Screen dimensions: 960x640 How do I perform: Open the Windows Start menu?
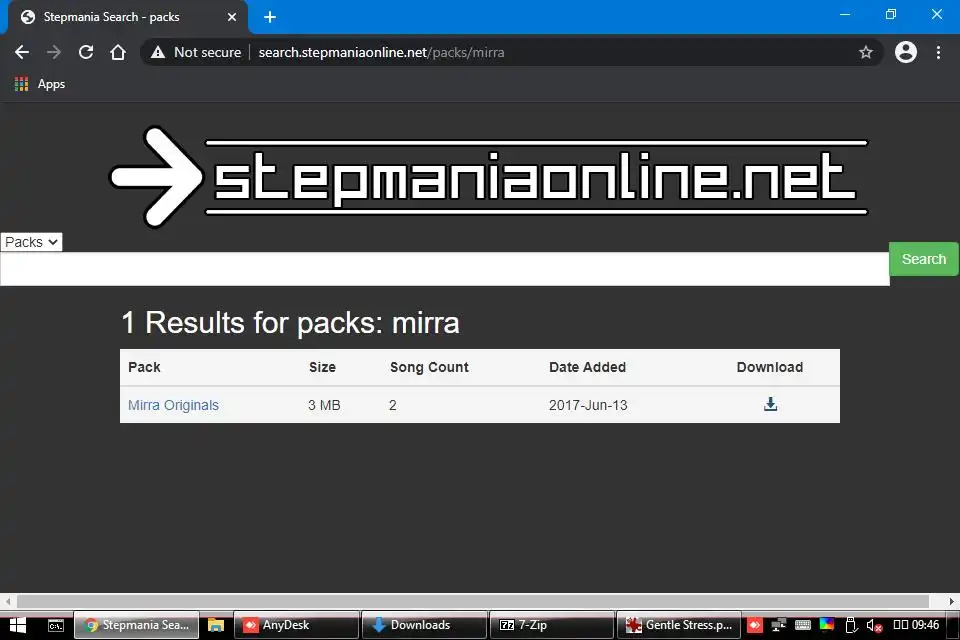click(18, 625)
